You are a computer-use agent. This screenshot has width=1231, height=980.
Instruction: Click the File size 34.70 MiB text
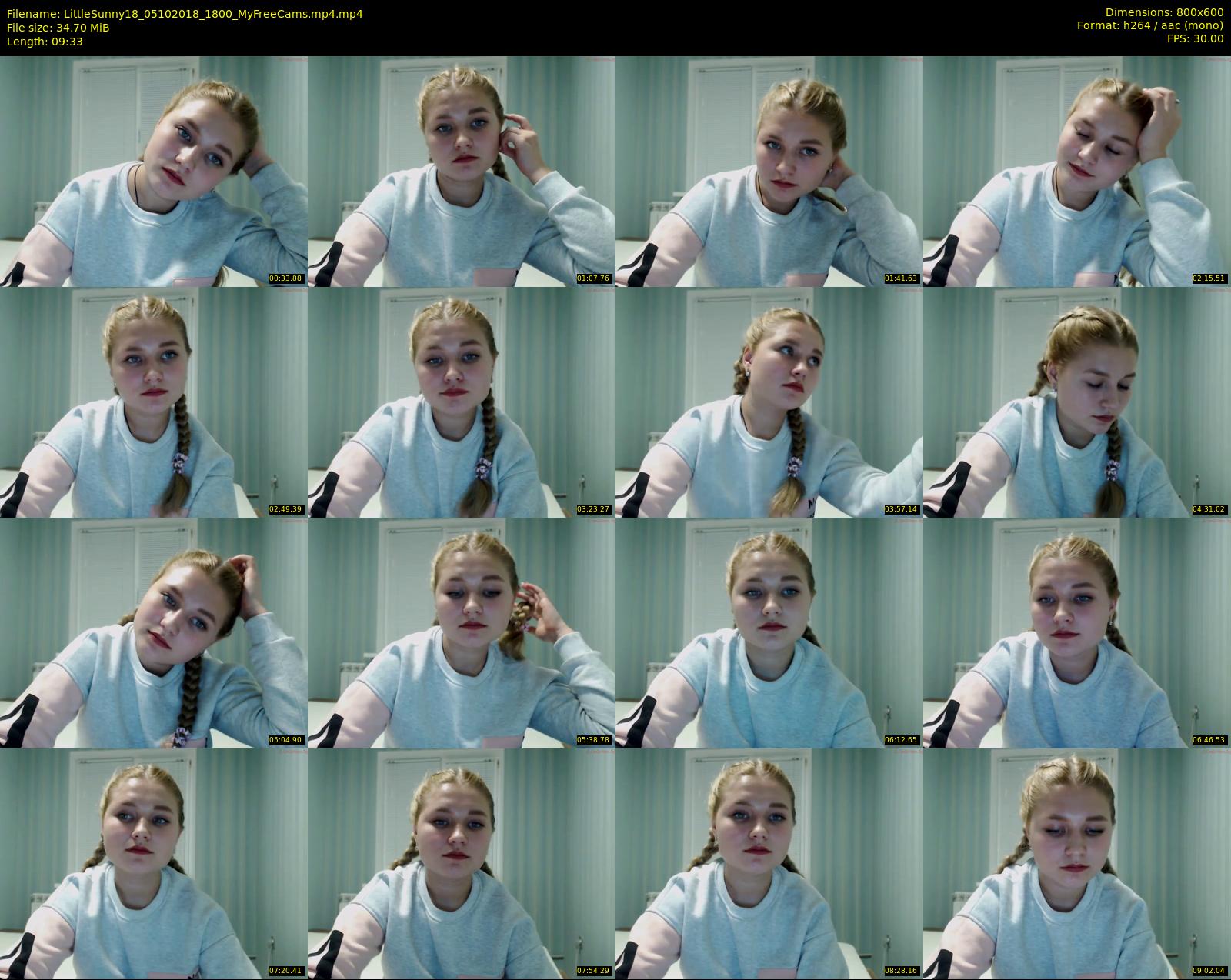[58, 28]
